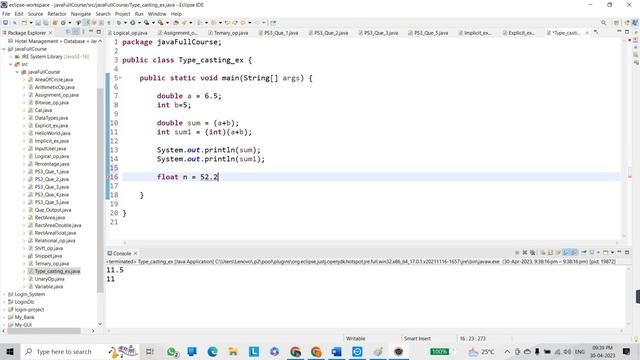This screenshot has height=360, width=640.
Task: Show the hidden editor tabs list
Action: pyautogui.click(x=596, y=32)
